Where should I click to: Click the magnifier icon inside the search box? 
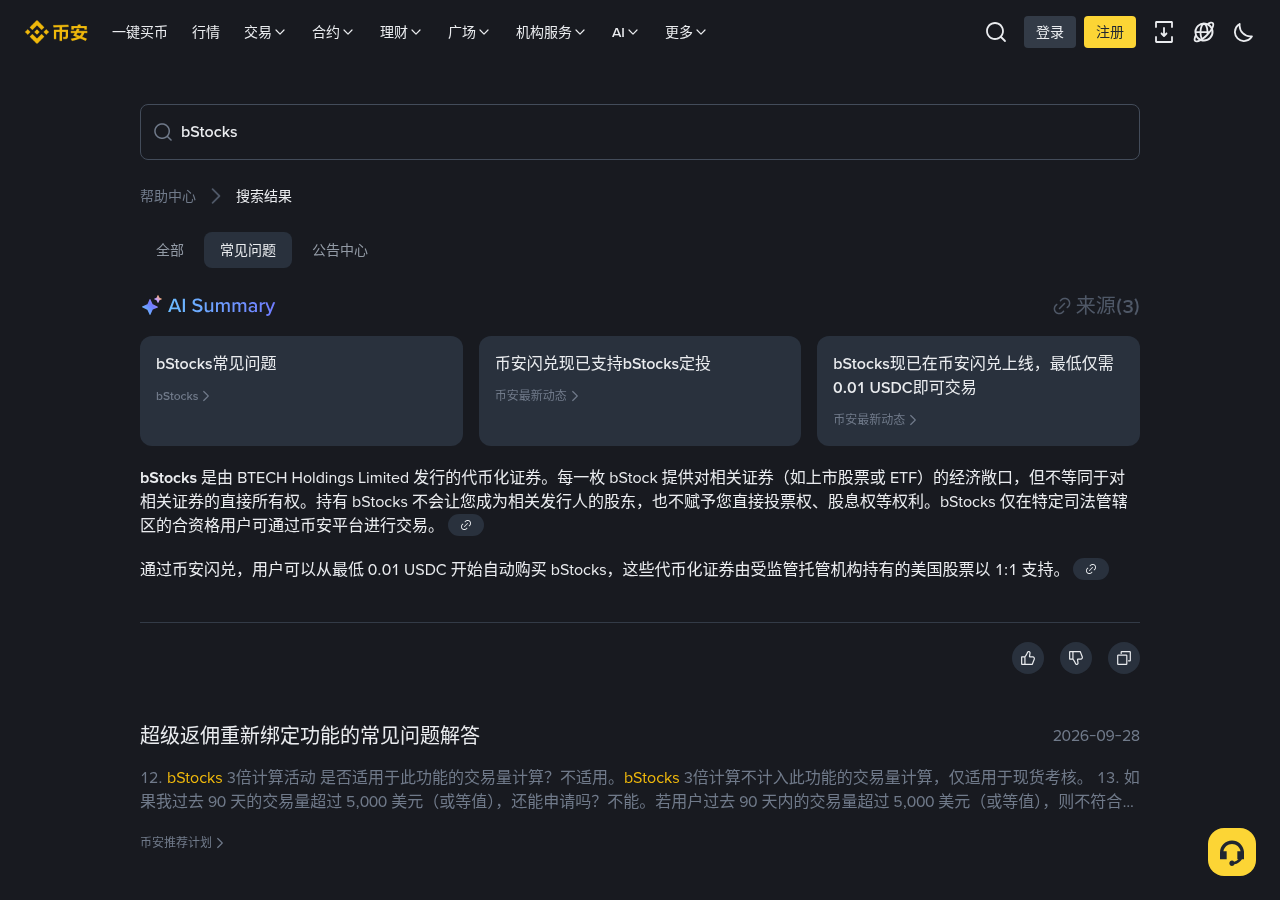[x=163, y=132]
